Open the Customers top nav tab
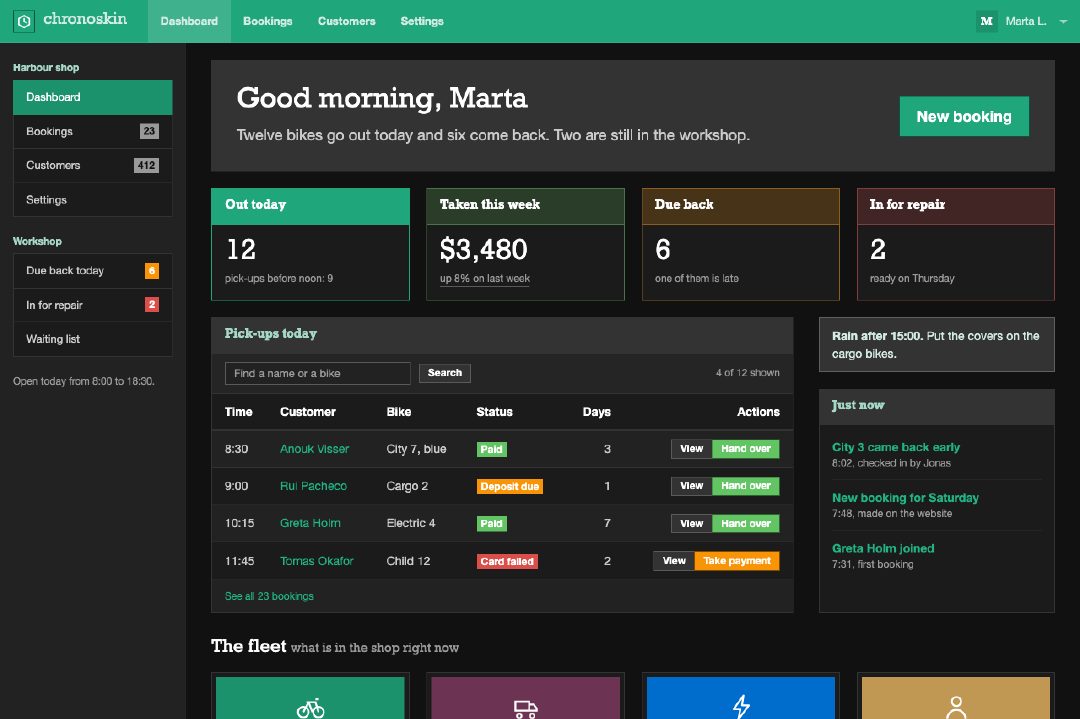The width and height of the screenshot is (1080, 719). [346, 21]
